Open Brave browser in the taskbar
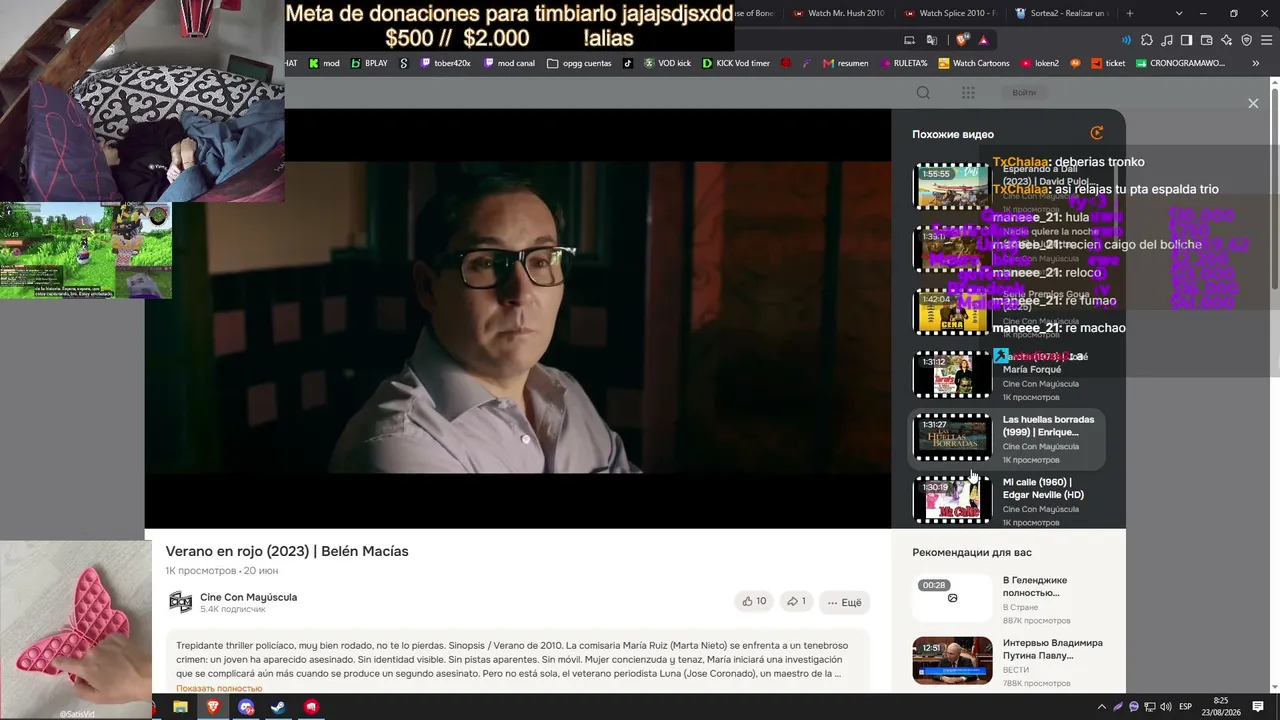The height and width of the screenshot is (720, 1280). click(213, 707)
